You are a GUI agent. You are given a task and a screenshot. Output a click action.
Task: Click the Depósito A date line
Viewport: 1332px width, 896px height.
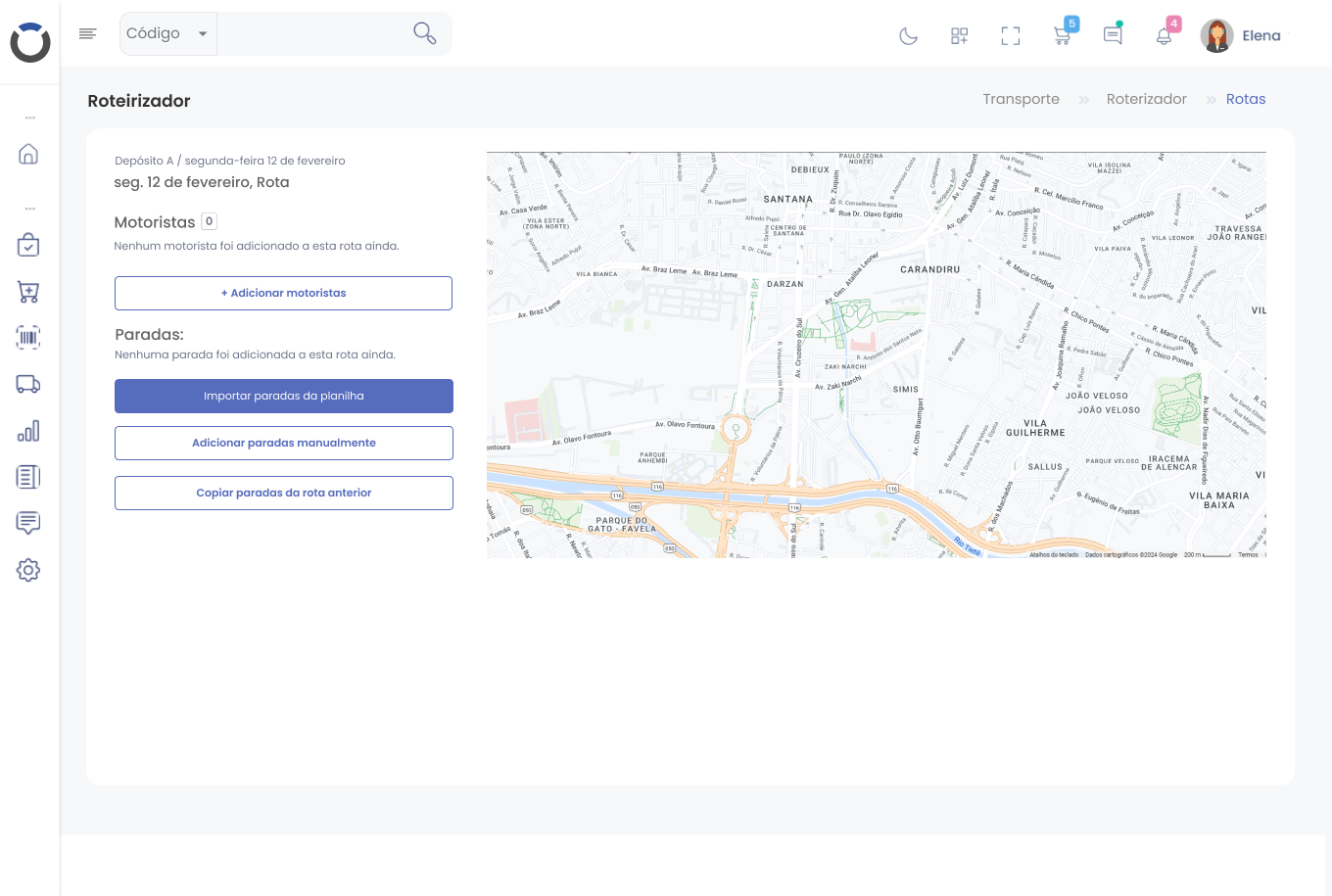tap(230, 161)
